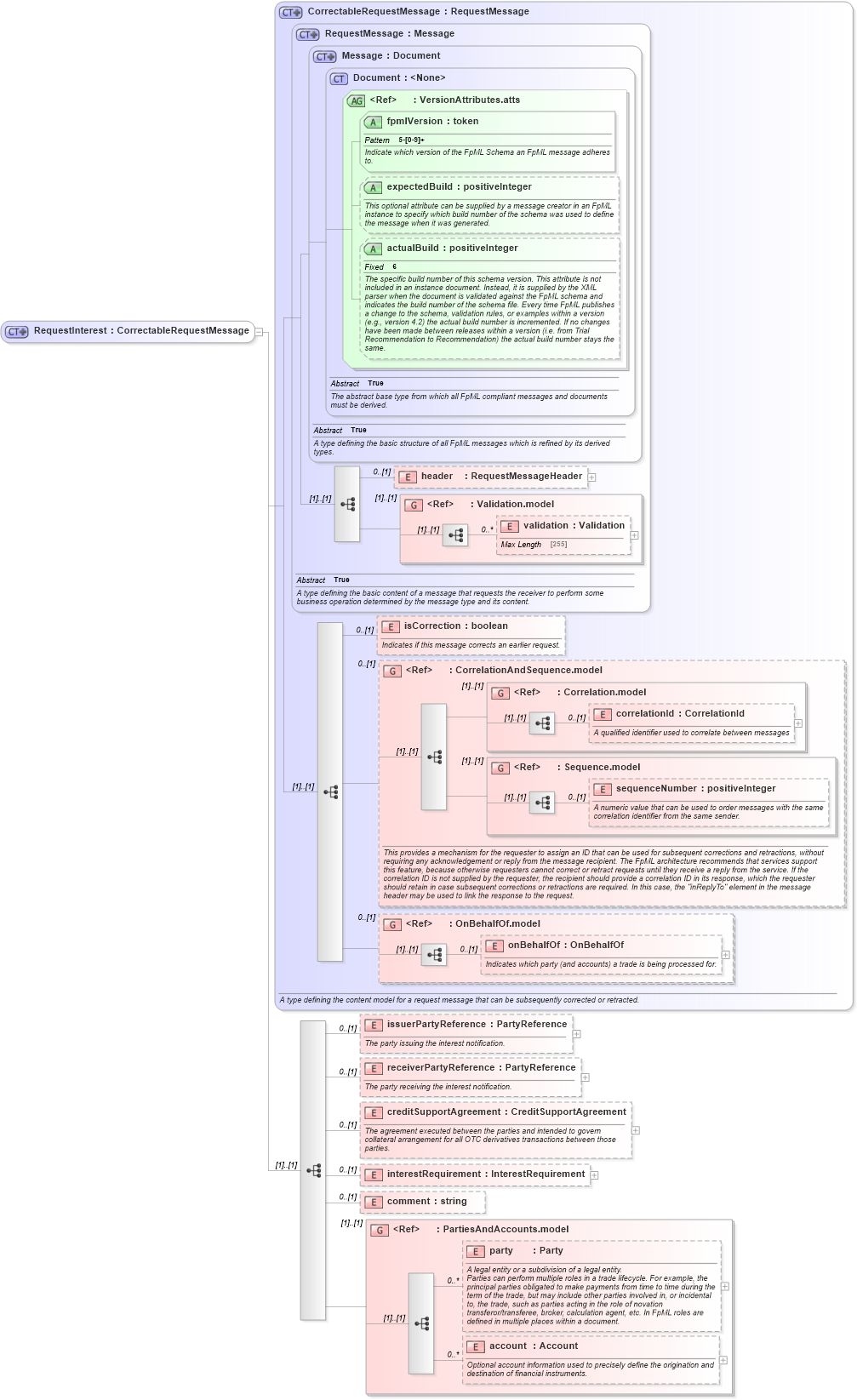This screenshot has width=857, height=1400.
Task: Expand the creditSupportAgreement element
Action: pyautogui.click(x=636, y=1130)
